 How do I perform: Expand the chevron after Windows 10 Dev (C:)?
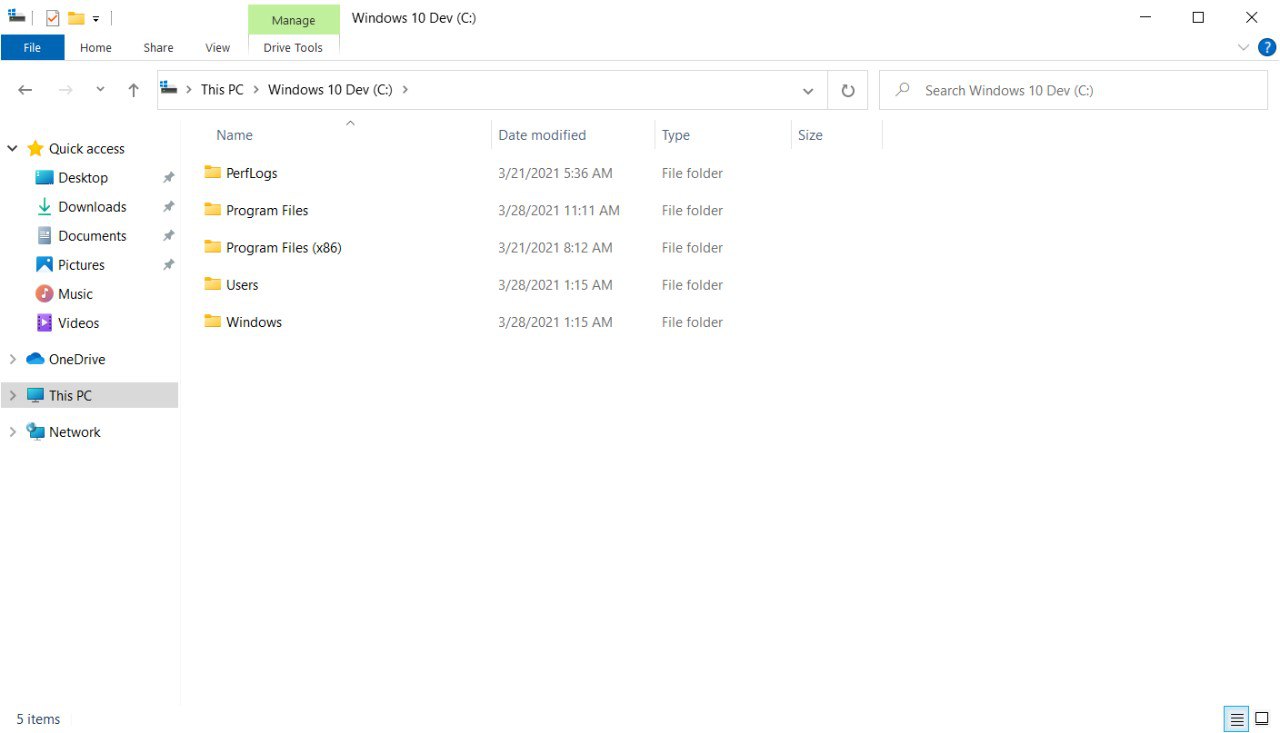(405, 89)
